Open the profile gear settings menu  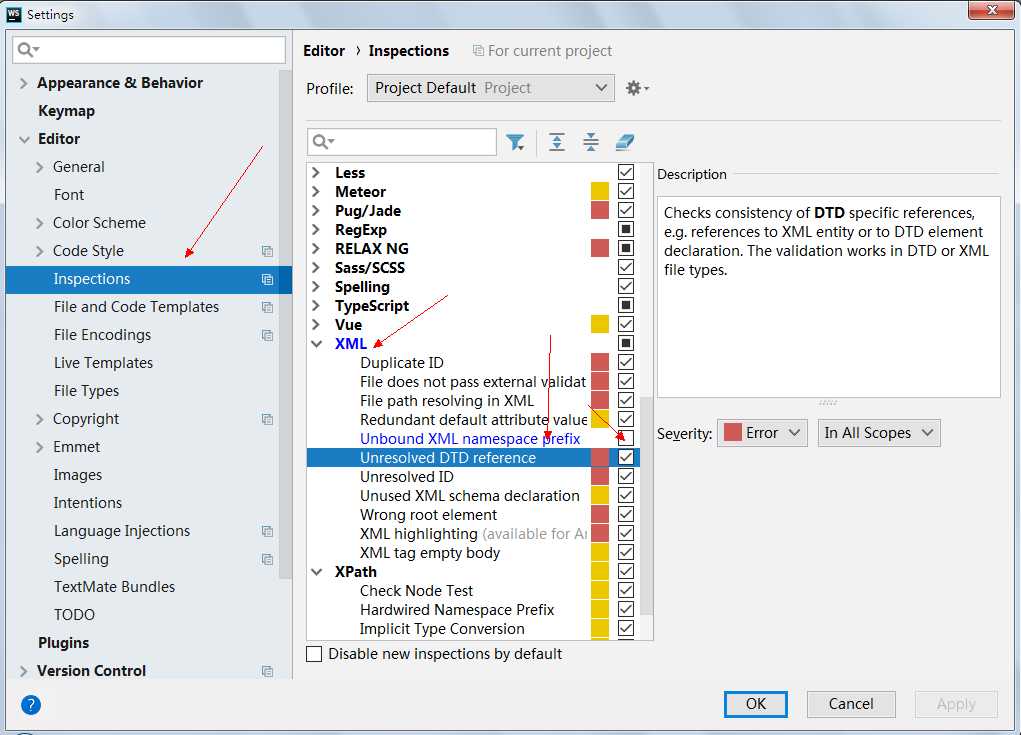pos(637,88)
